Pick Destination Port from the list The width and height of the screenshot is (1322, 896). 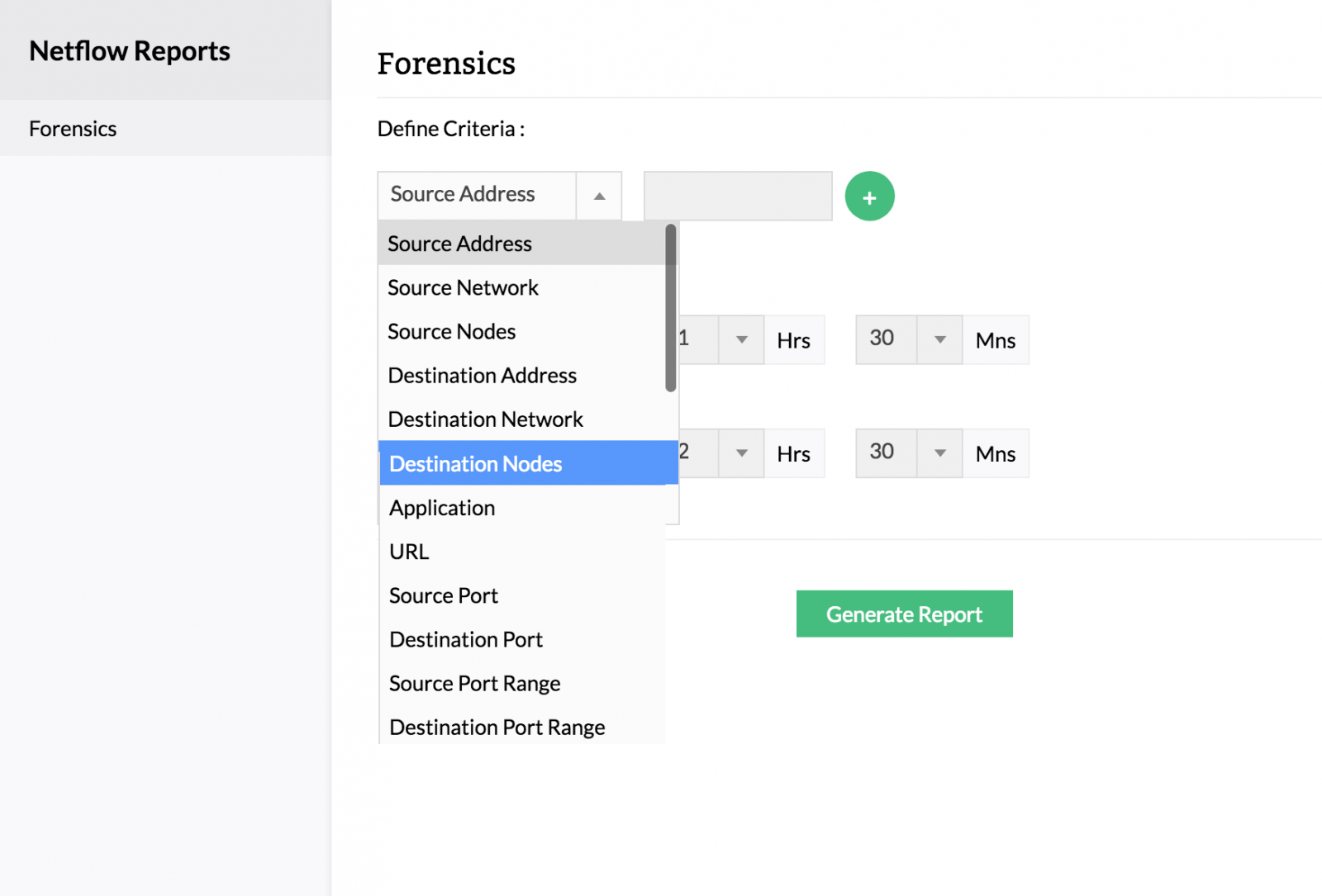click(x=466, y=639)
